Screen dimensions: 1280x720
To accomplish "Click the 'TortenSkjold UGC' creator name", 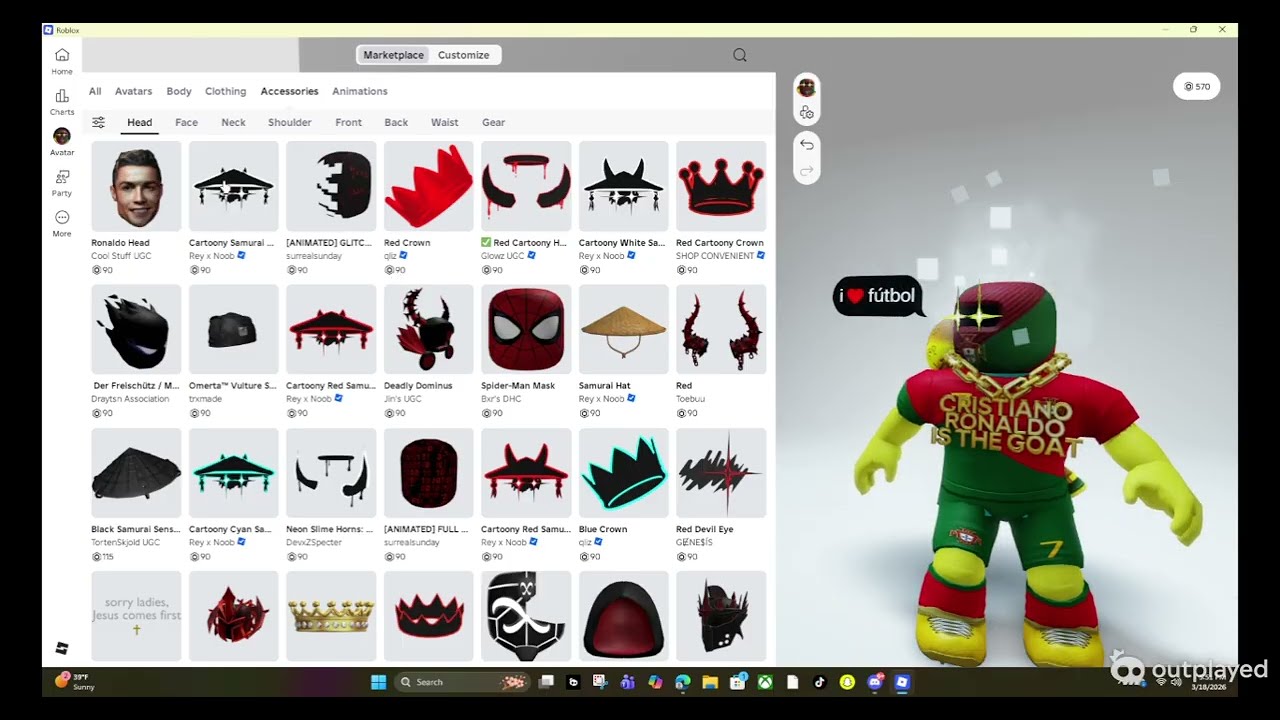I will coord(126,542).
